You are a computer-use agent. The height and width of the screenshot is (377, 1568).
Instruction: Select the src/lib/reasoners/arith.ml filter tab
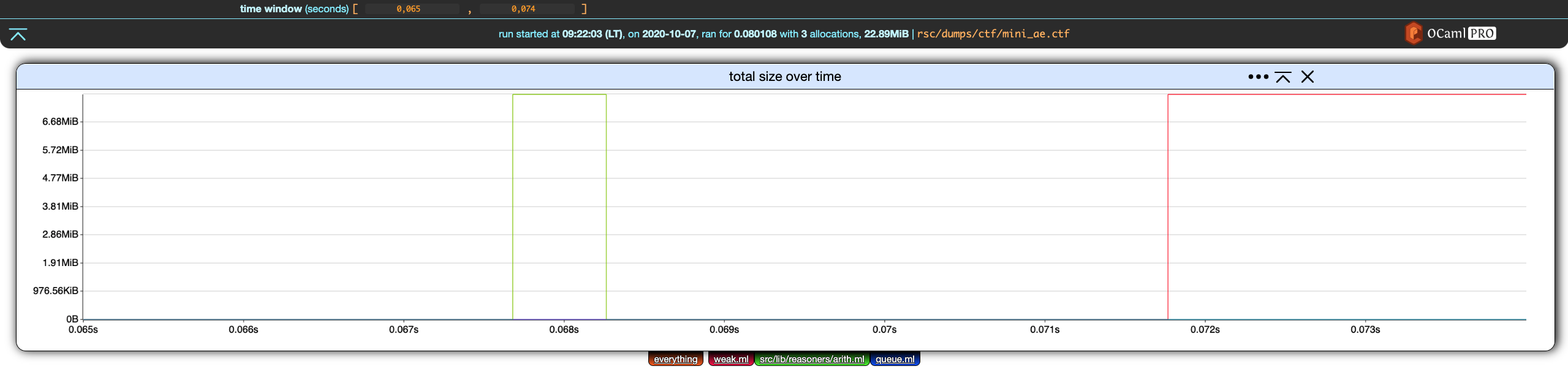812,359
